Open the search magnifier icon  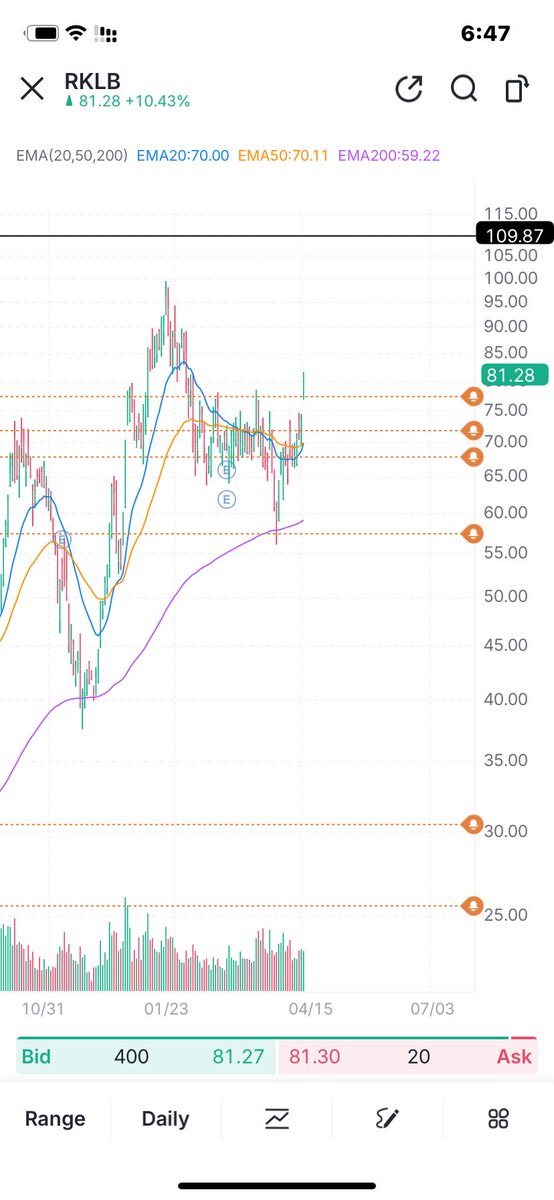(463, 89)
